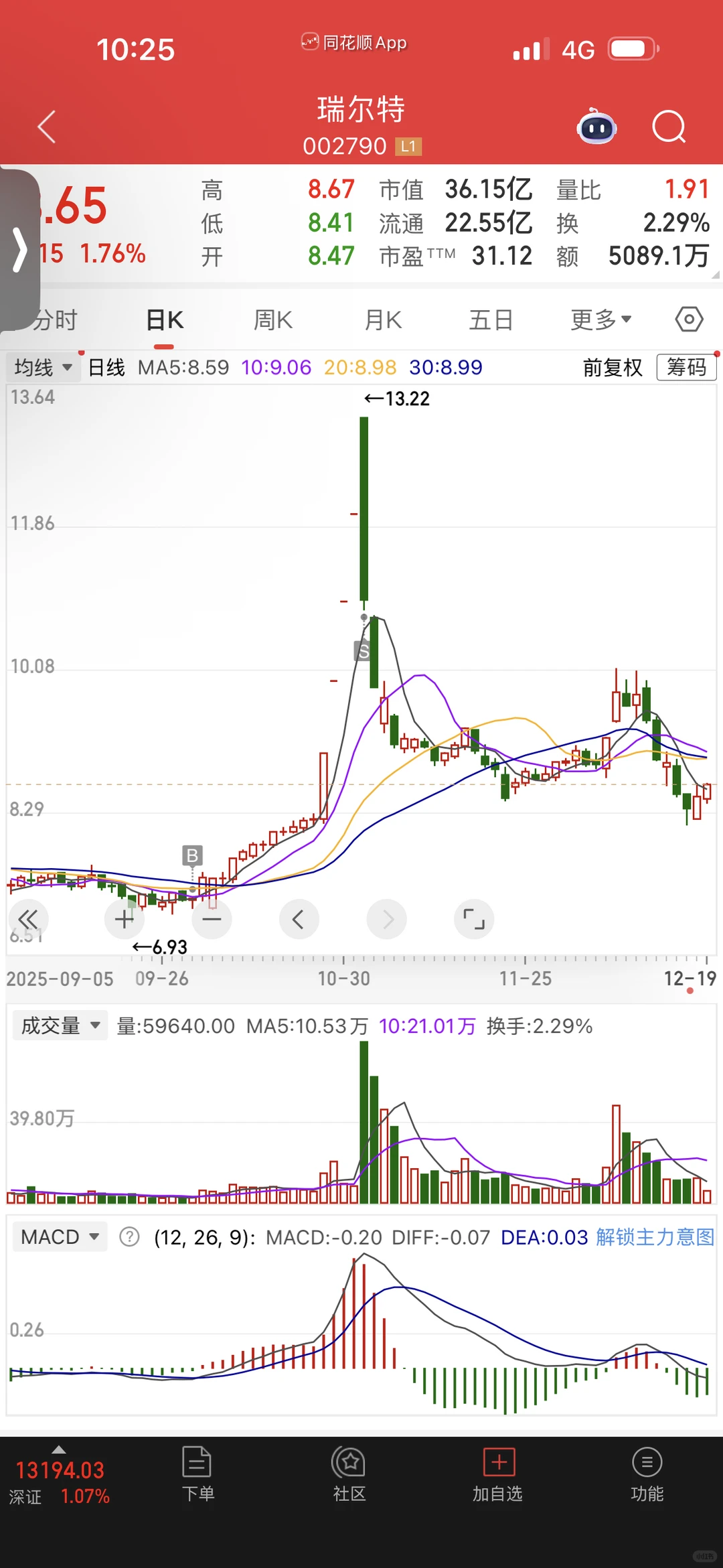
Task: Switch to 月K tab
Action: (x=383, y=320)
